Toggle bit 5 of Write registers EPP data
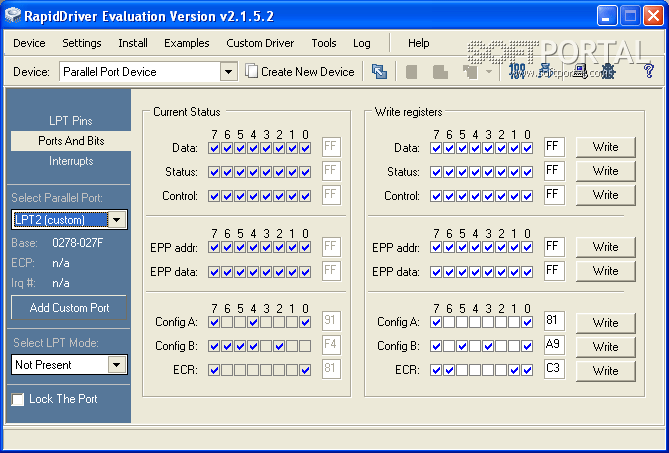 coord(462,272)
